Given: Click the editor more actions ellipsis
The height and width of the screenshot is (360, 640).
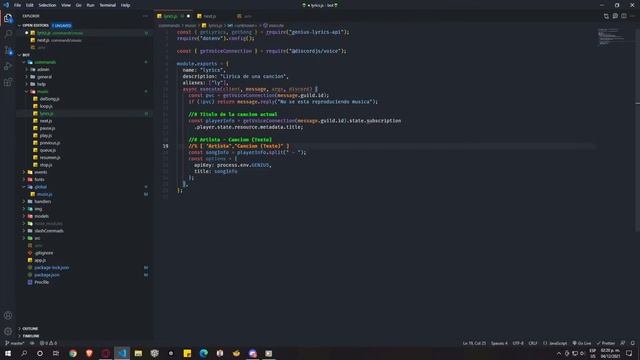Looking at the screenshot, I should (633, 16).
